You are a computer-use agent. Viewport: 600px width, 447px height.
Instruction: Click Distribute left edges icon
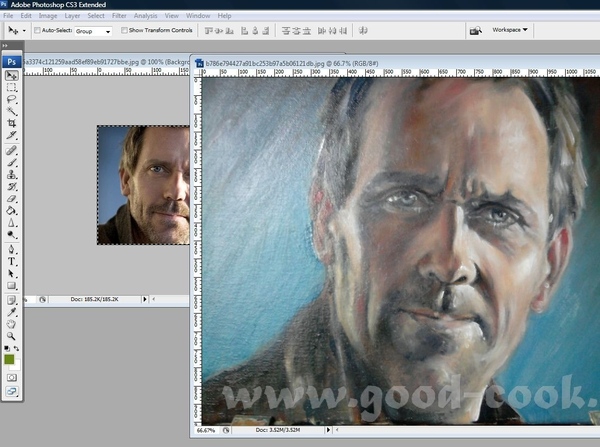pyautogui.click(x=322, y=31)
